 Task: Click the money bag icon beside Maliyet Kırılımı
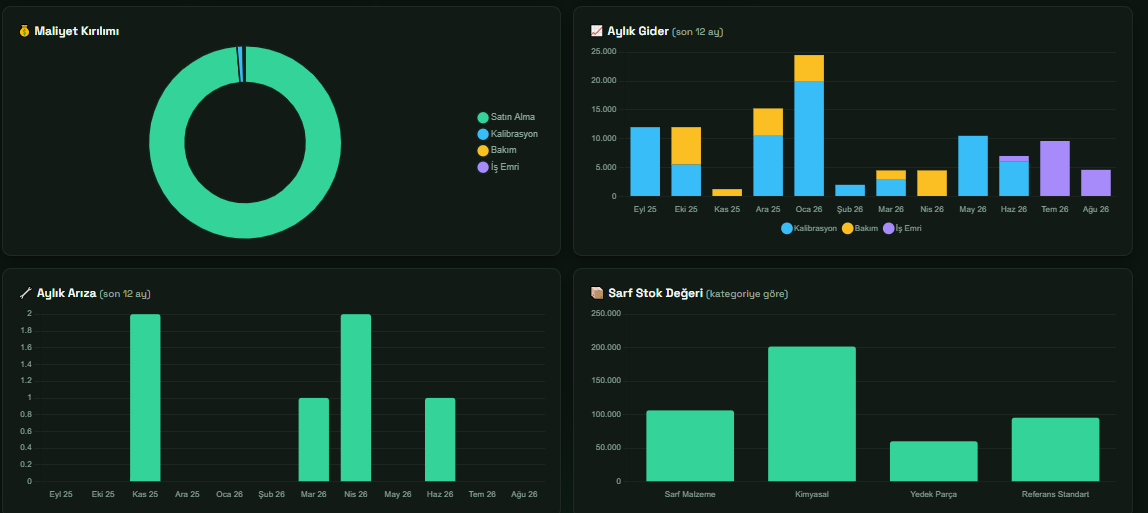click(x=24, y=31)
